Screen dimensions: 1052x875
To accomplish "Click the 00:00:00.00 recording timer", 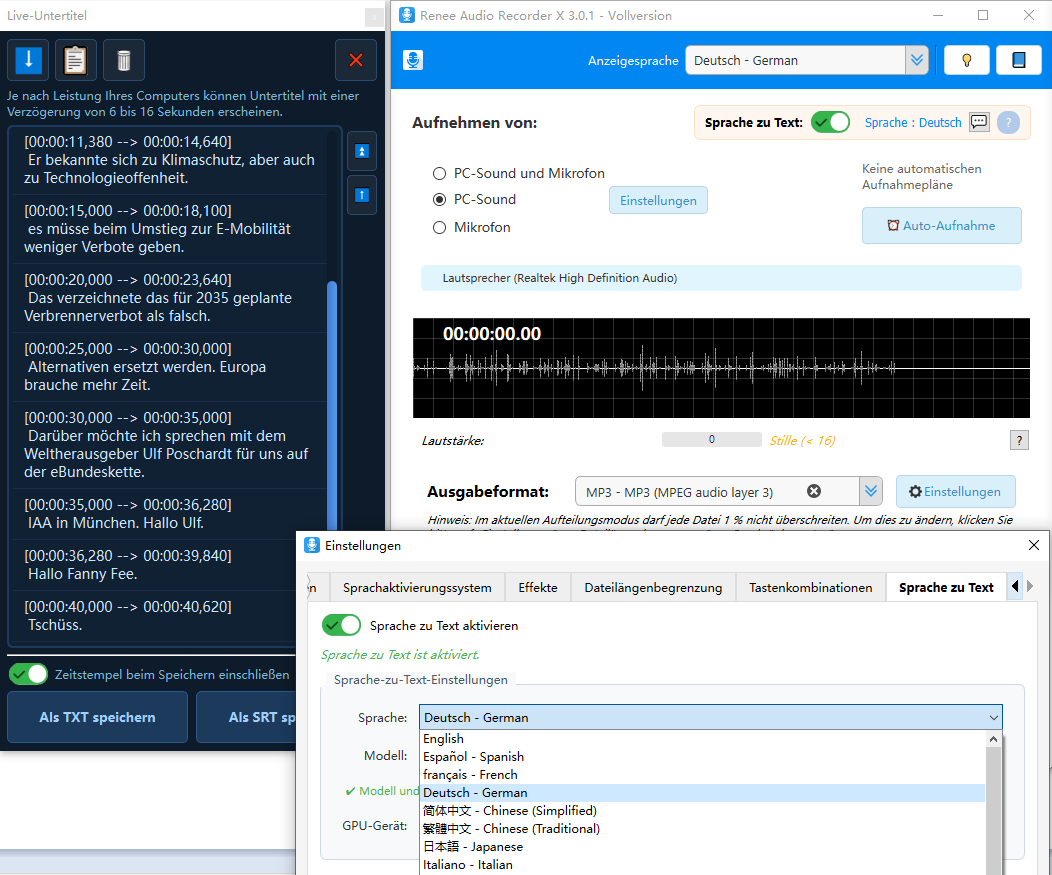I will (x=492, y=333).
